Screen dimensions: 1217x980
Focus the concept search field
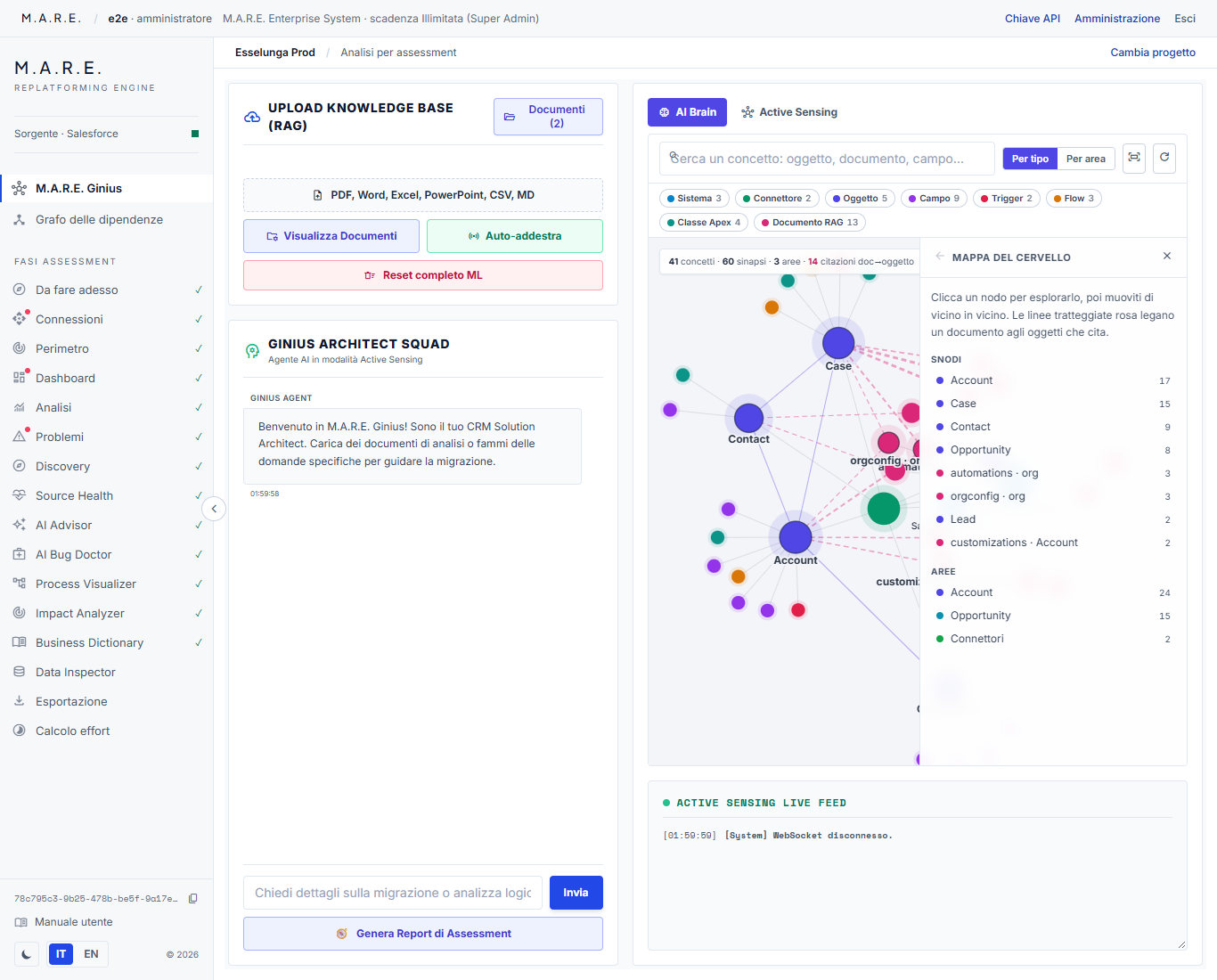(x=827, y=159)
